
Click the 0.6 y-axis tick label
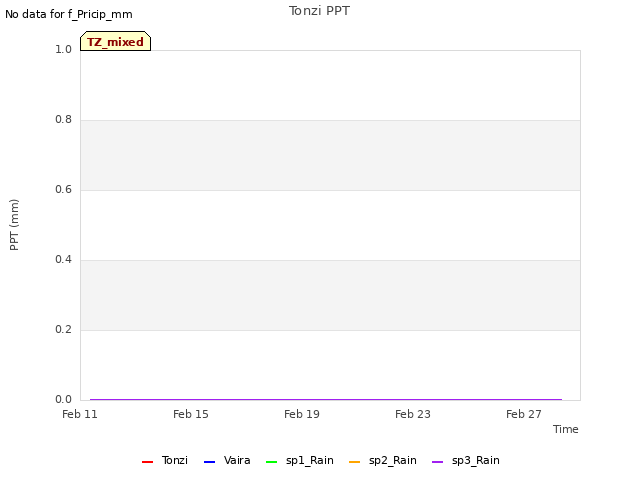[63, 189]
